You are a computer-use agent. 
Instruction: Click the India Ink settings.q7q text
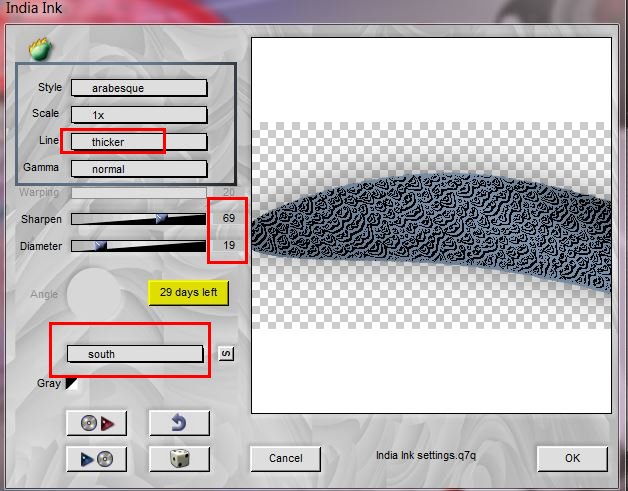[x=426, y=456]
